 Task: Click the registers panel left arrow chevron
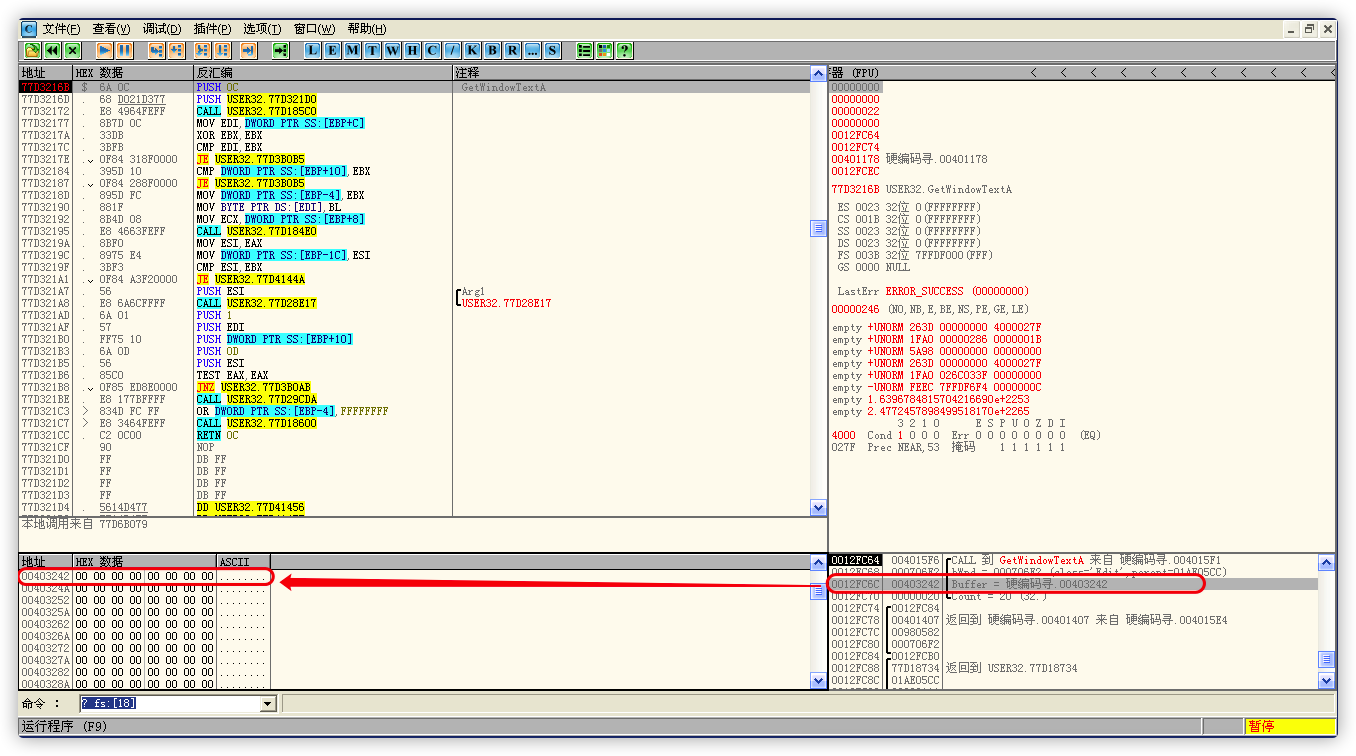coord(1033,73)
